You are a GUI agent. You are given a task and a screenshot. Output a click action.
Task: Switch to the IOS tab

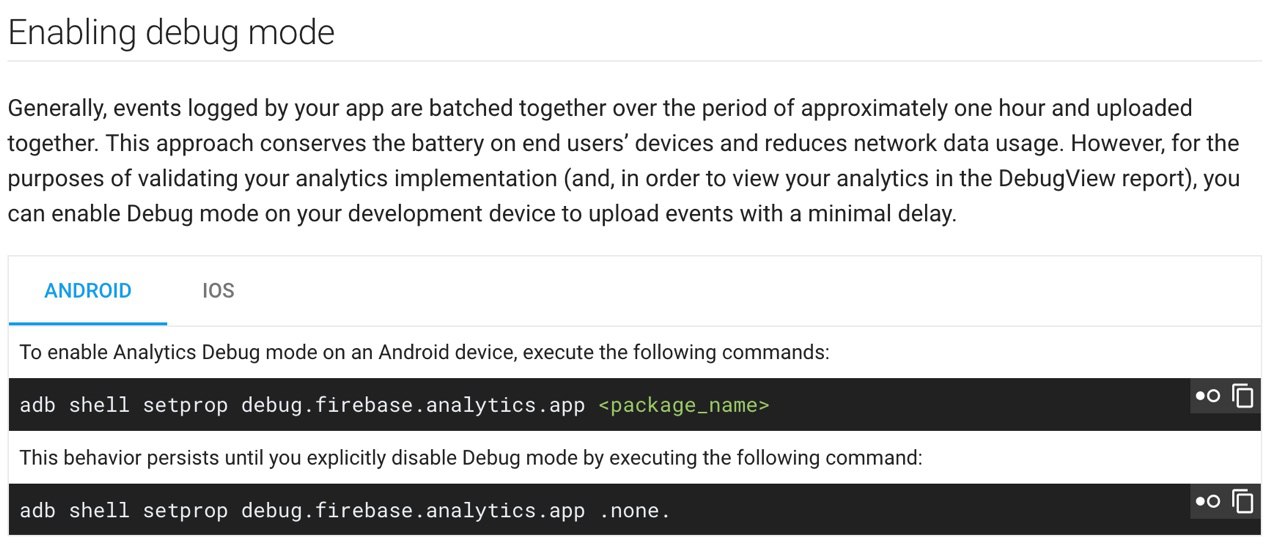coord(218,291)
